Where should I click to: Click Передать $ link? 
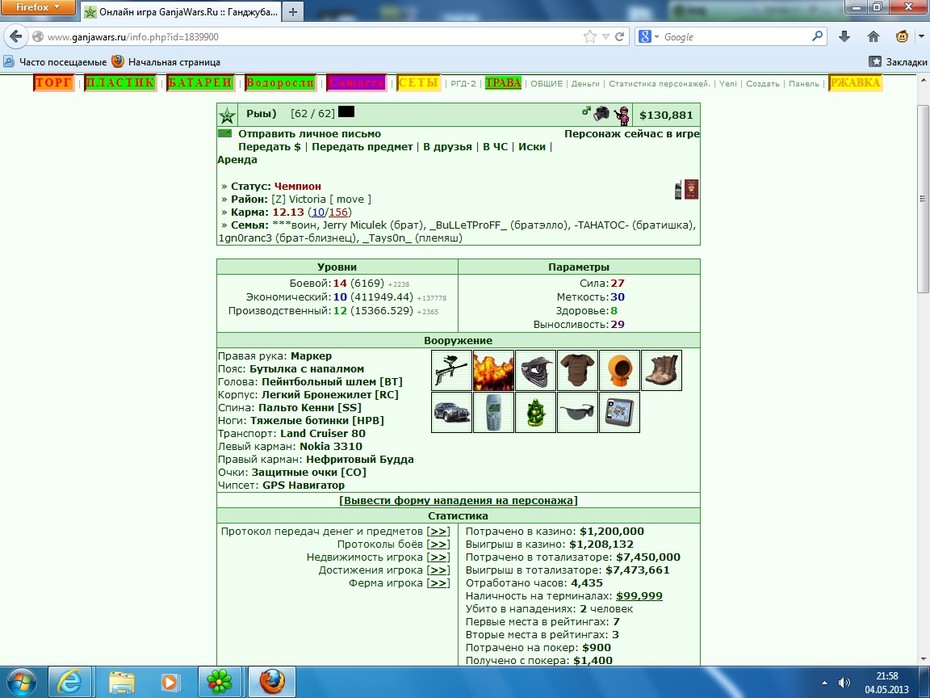pos(269,147)
